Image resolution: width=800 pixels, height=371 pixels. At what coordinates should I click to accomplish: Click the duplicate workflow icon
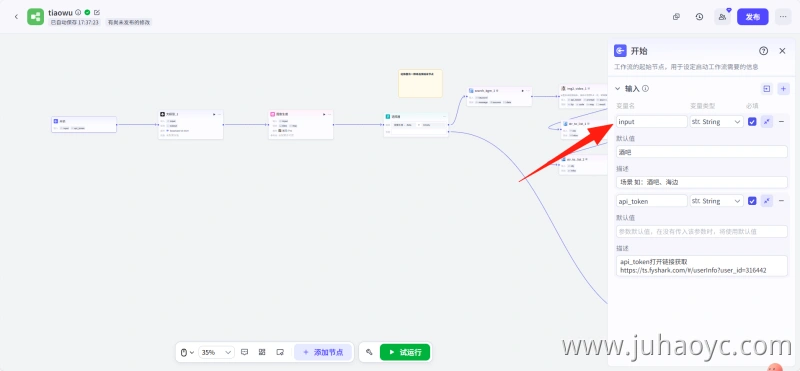click(676, 17)
